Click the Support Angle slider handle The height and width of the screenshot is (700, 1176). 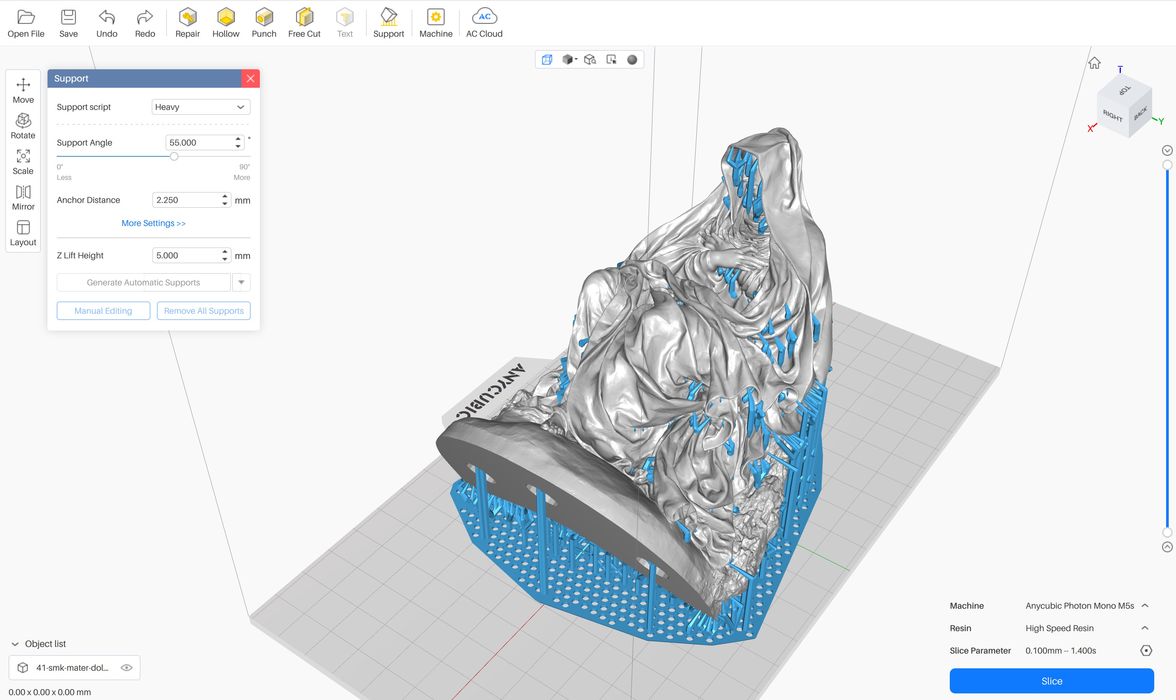click(174, 156)
